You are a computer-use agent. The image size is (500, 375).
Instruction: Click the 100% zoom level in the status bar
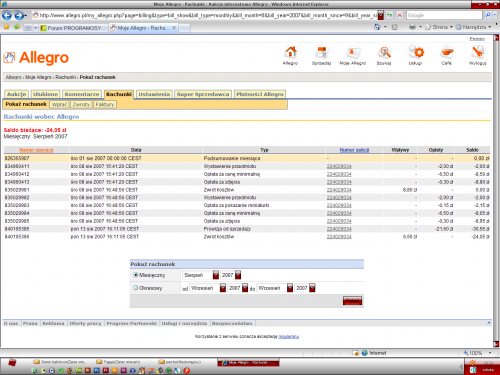click(x=476, y=353)
